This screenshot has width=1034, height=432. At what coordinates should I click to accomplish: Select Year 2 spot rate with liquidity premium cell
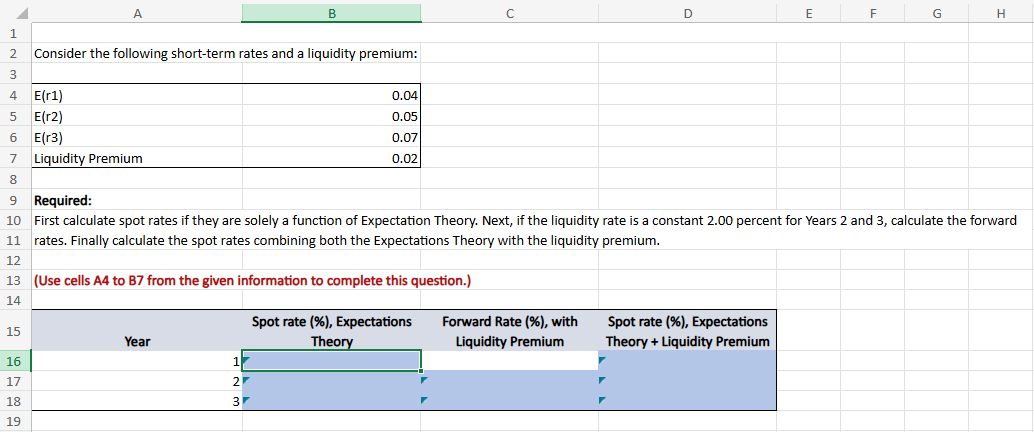click(687, 381)
